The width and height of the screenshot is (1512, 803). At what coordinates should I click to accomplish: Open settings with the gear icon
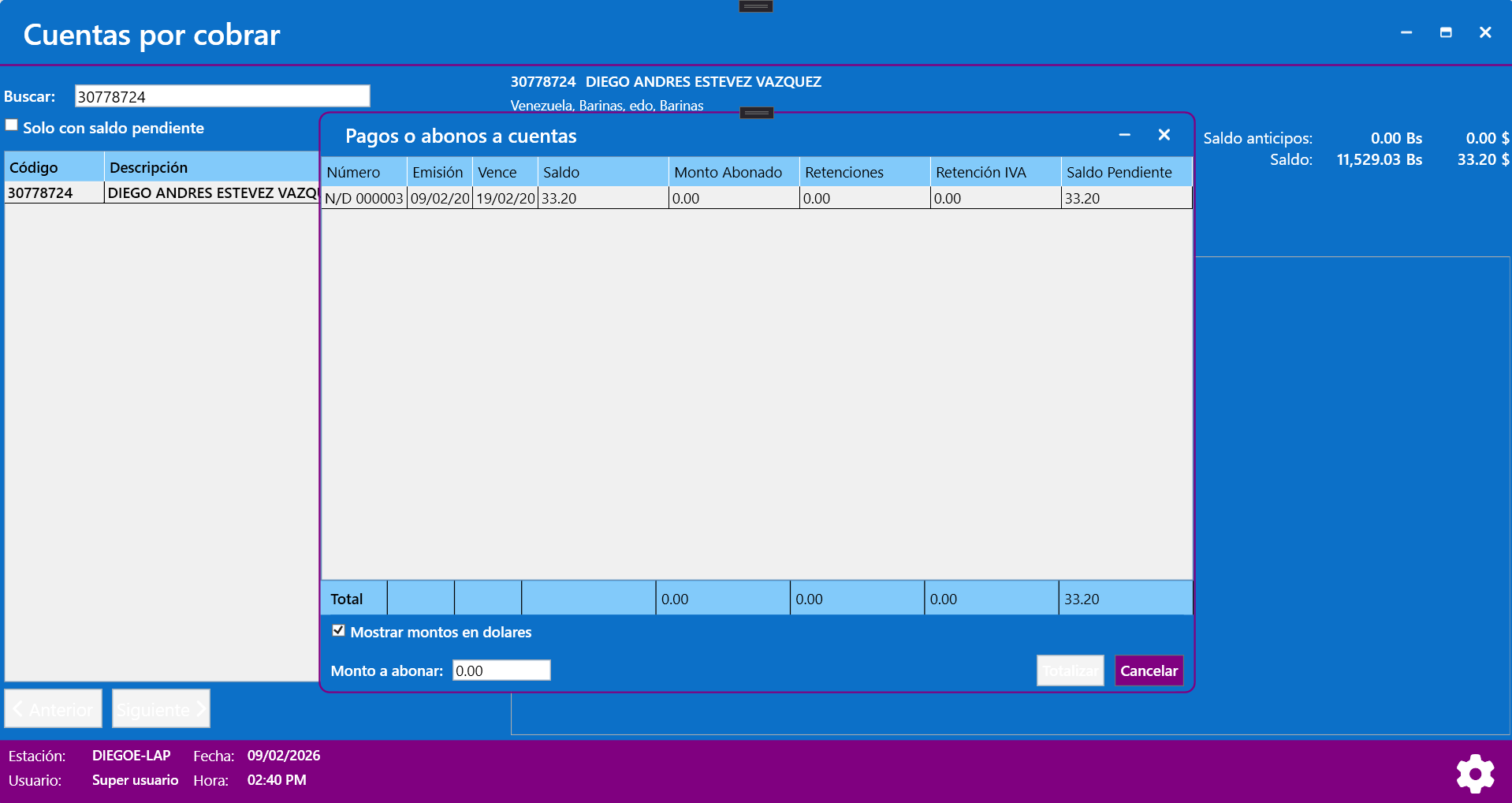click(x=1474, y=773)
